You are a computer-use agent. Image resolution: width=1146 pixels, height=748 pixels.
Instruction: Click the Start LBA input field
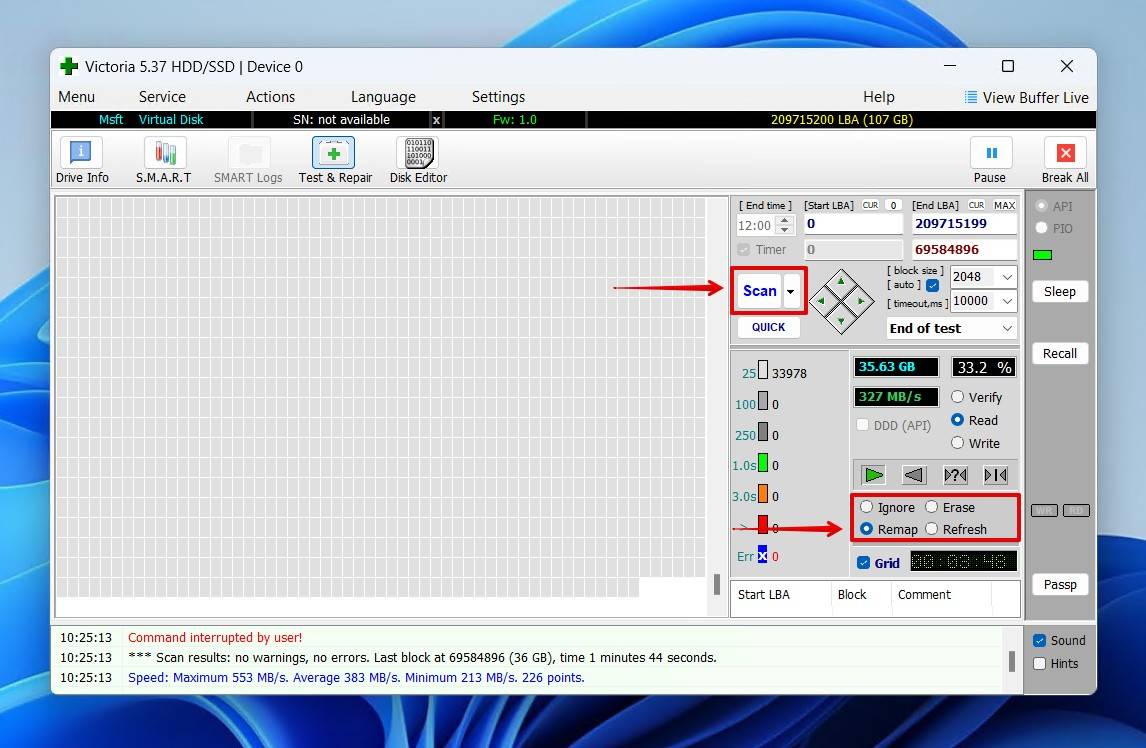click(854, 224)
